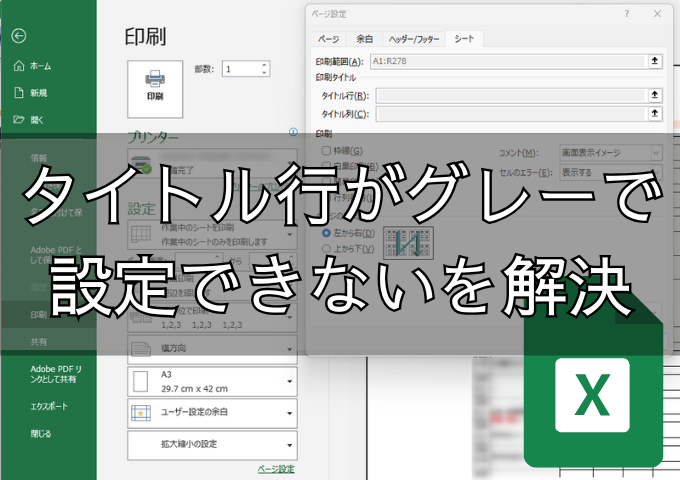Open the セルのエラー dropdown (表示する)
The width and height of the screenshot is (680, 480).
point(611,173)
